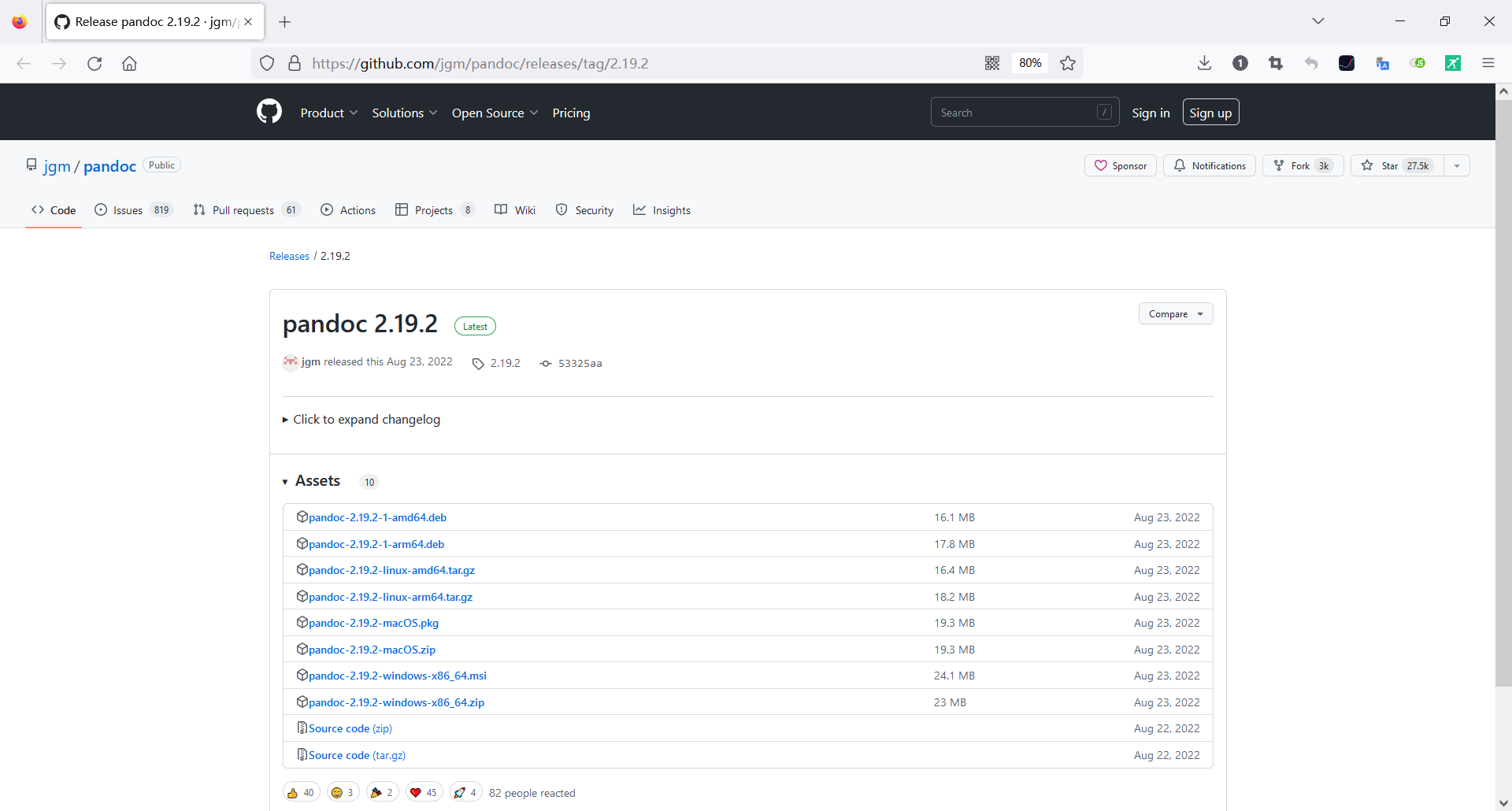Image resolution: width=1512 pixels, height=811 pixels.
Task: Click the Latest release badge
Action: [x=475, y=327]
